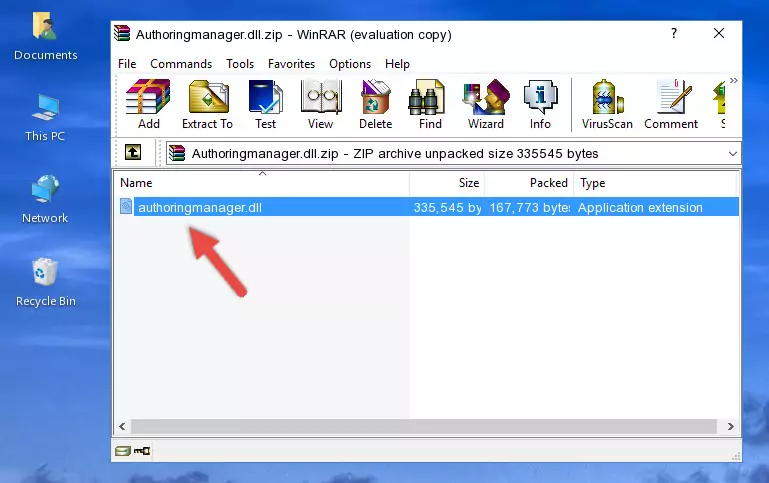
Task: Open the Favorites menu
Action: [x=291, y=64]
